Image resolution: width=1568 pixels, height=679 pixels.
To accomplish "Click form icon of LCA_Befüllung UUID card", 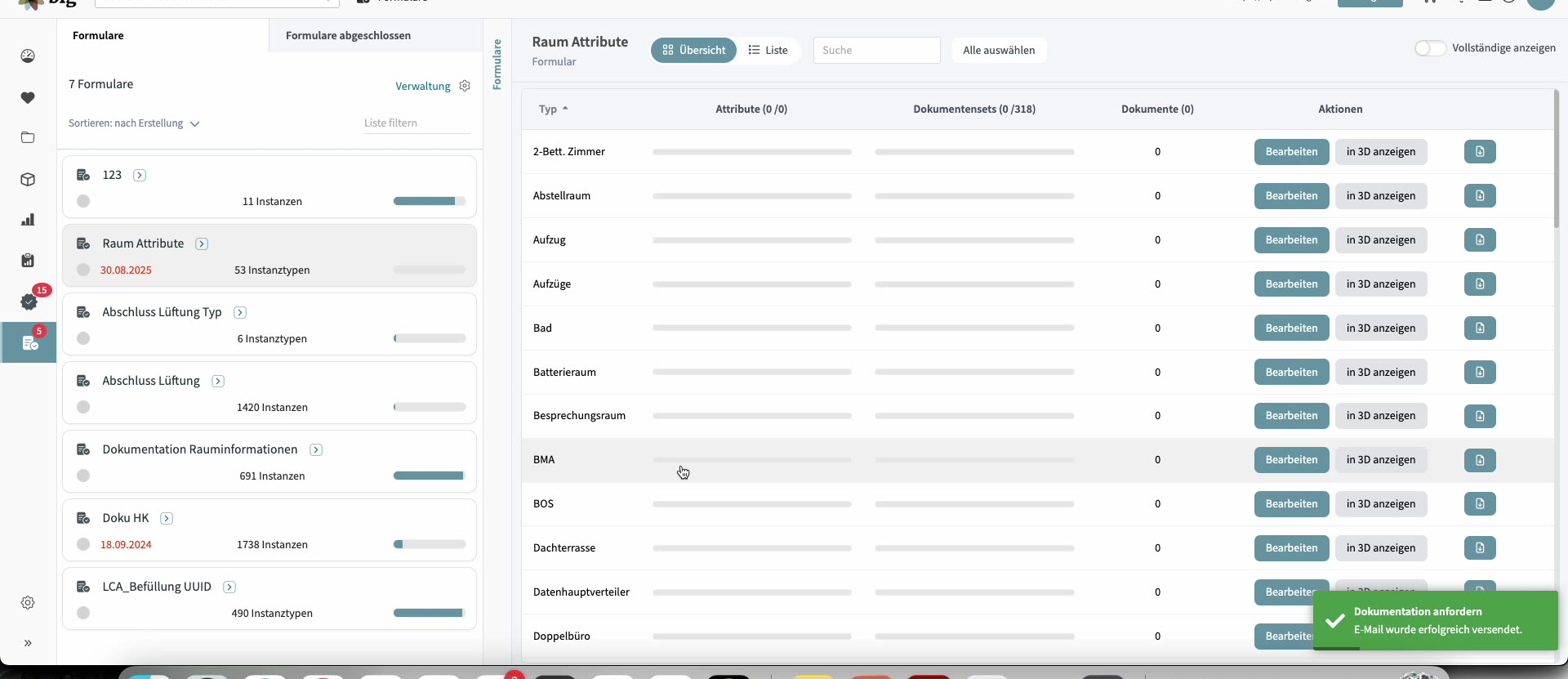I will click(x=83, y=587).
